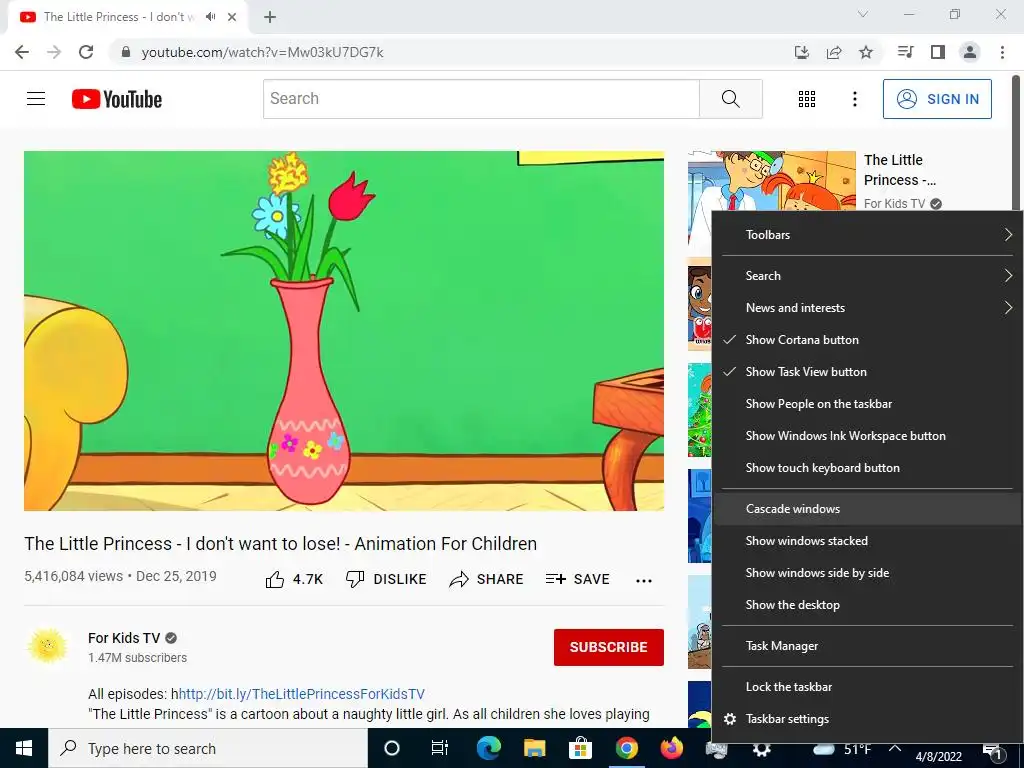Open a new Chrome tab

pos(270,18)
